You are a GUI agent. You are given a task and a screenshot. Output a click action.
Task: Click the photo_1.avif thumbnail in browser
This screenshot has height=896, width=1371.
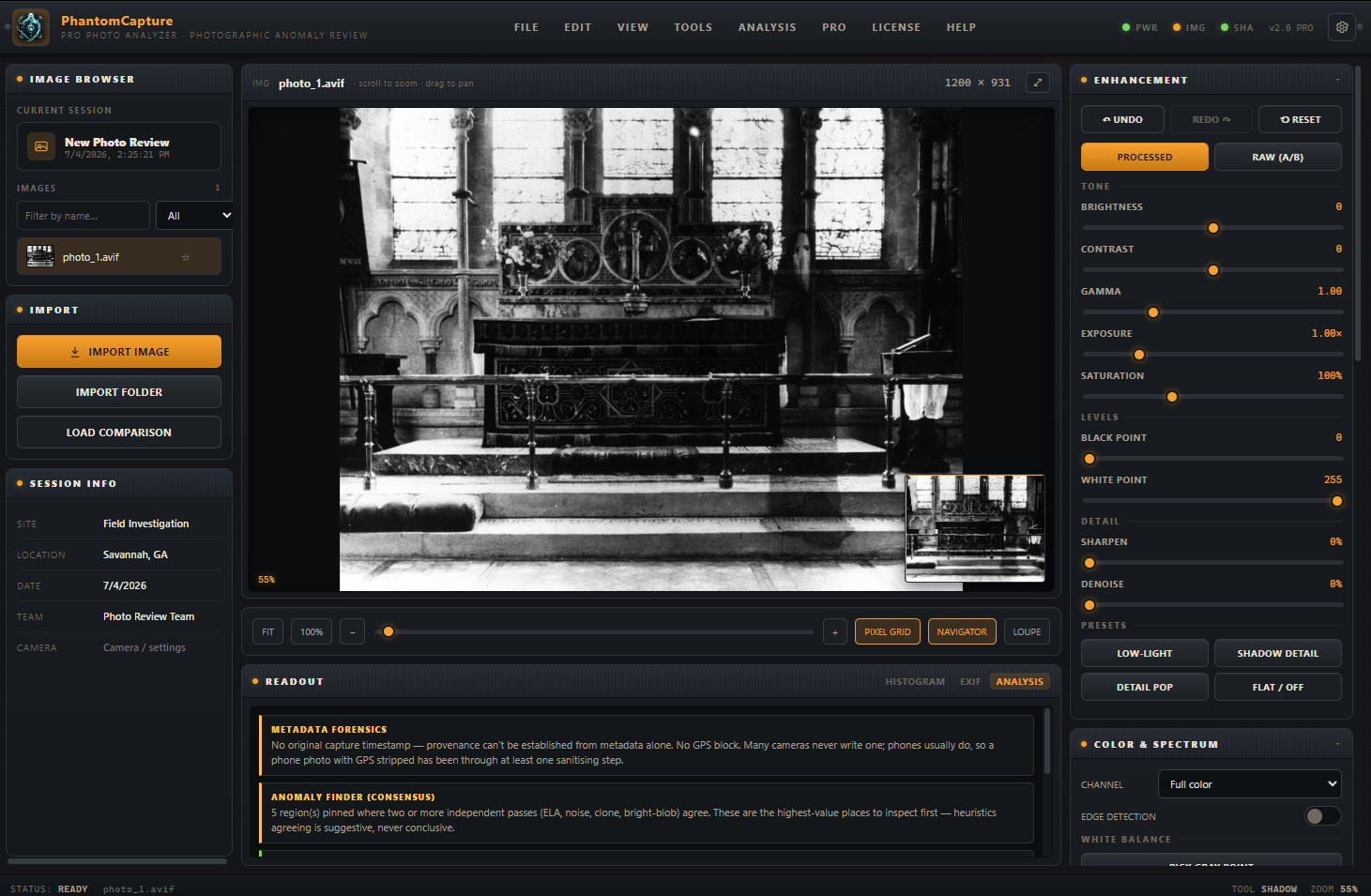[40, 256]
